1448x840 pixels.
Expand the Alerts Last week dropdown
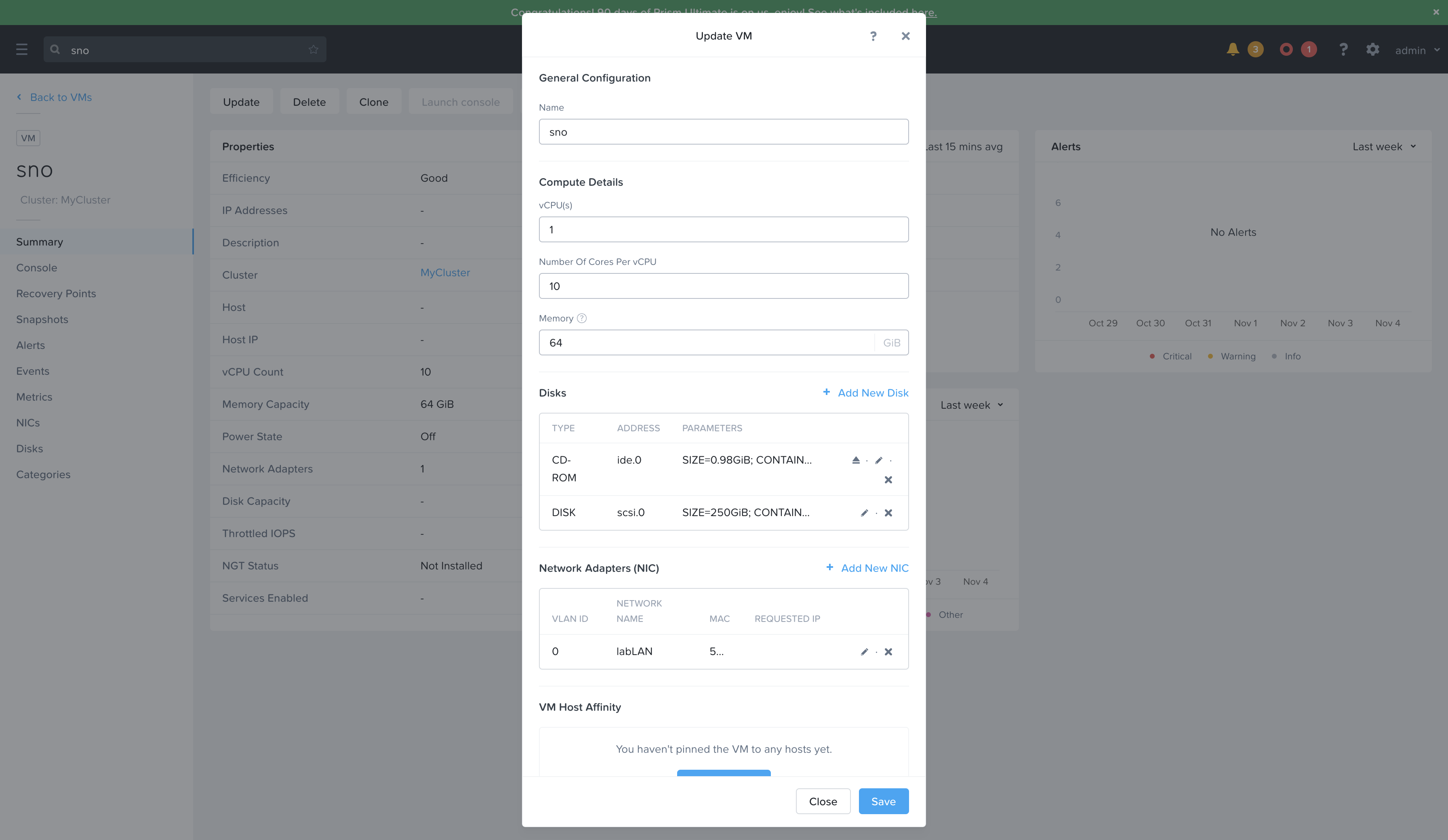click(1384, 147)
